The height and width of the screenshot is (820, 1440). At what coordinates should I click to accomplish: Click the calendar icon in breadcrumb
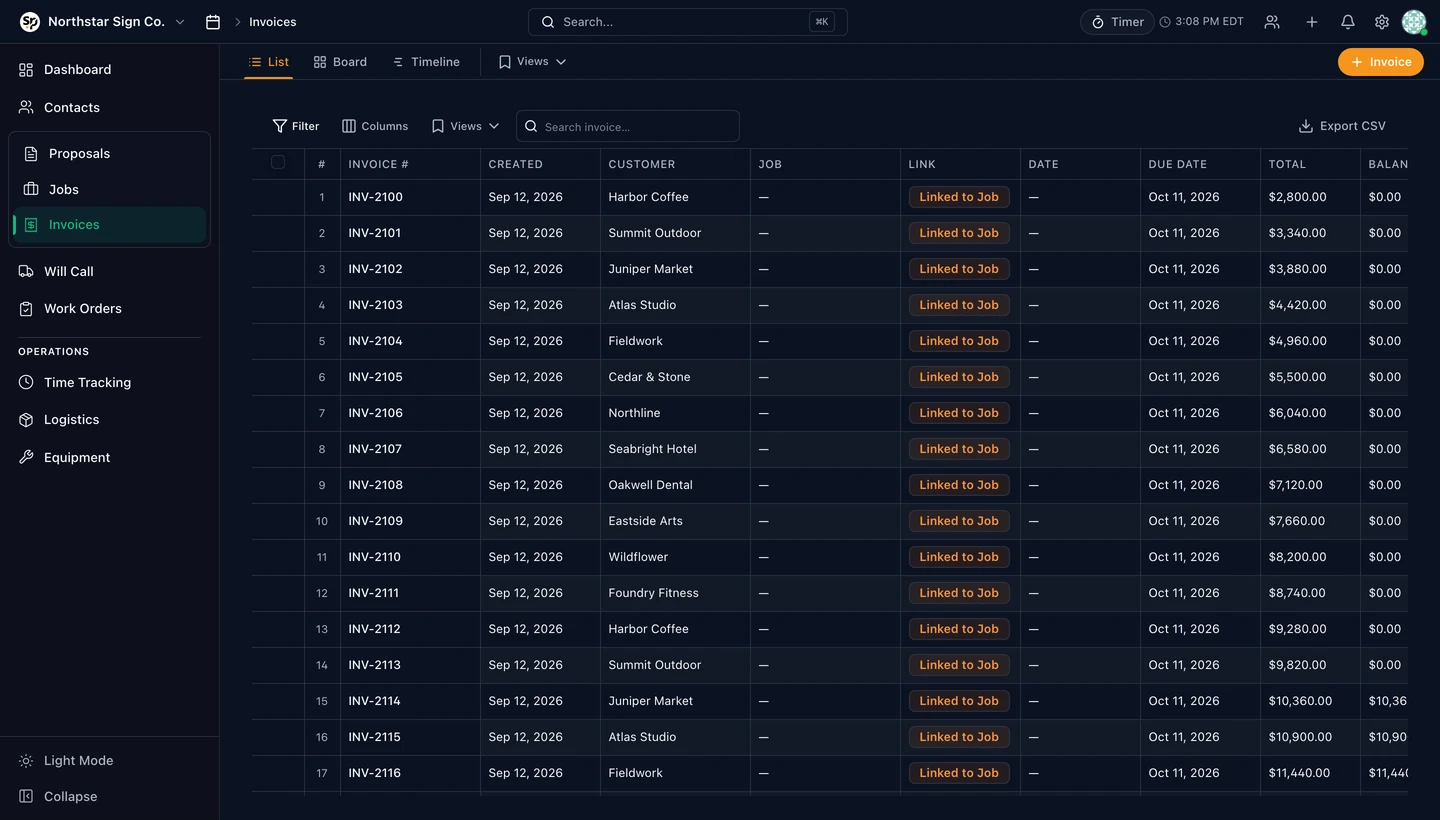click(213, 22)
